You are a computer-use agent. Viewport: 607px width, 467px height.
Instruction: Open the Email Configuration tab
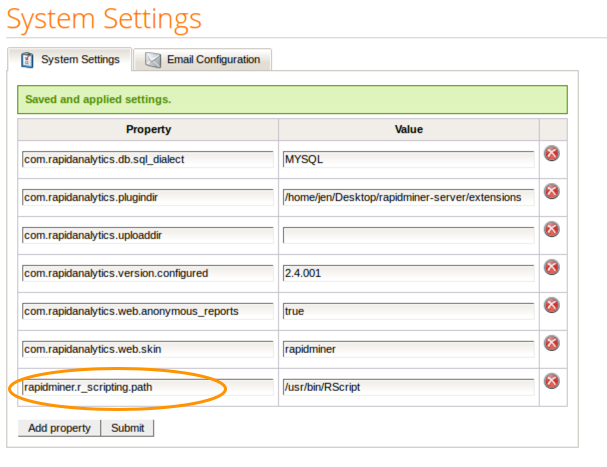[x=205, y=59]
